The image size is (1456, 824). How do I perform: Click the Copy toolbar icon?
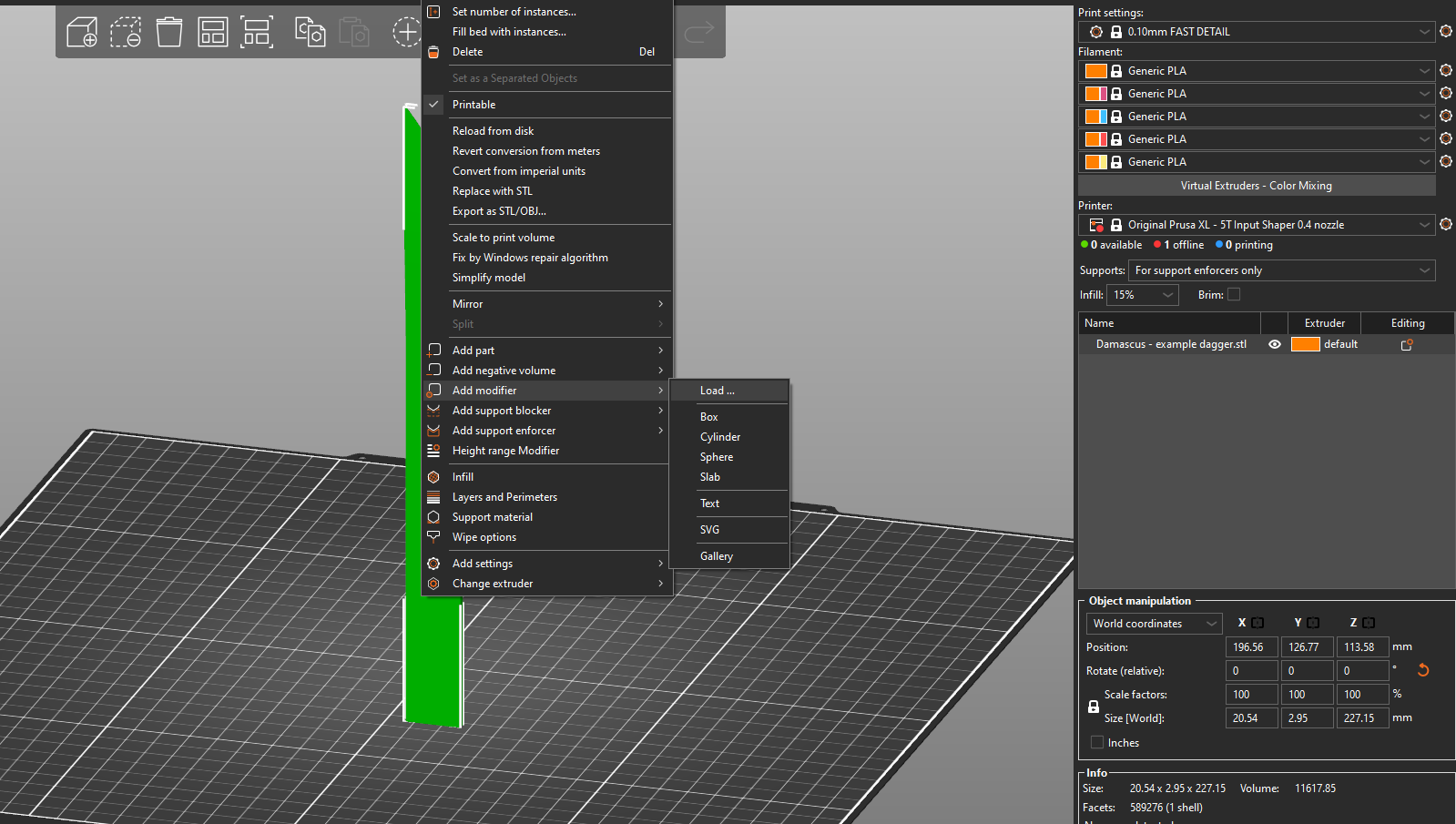pos(310,32)
